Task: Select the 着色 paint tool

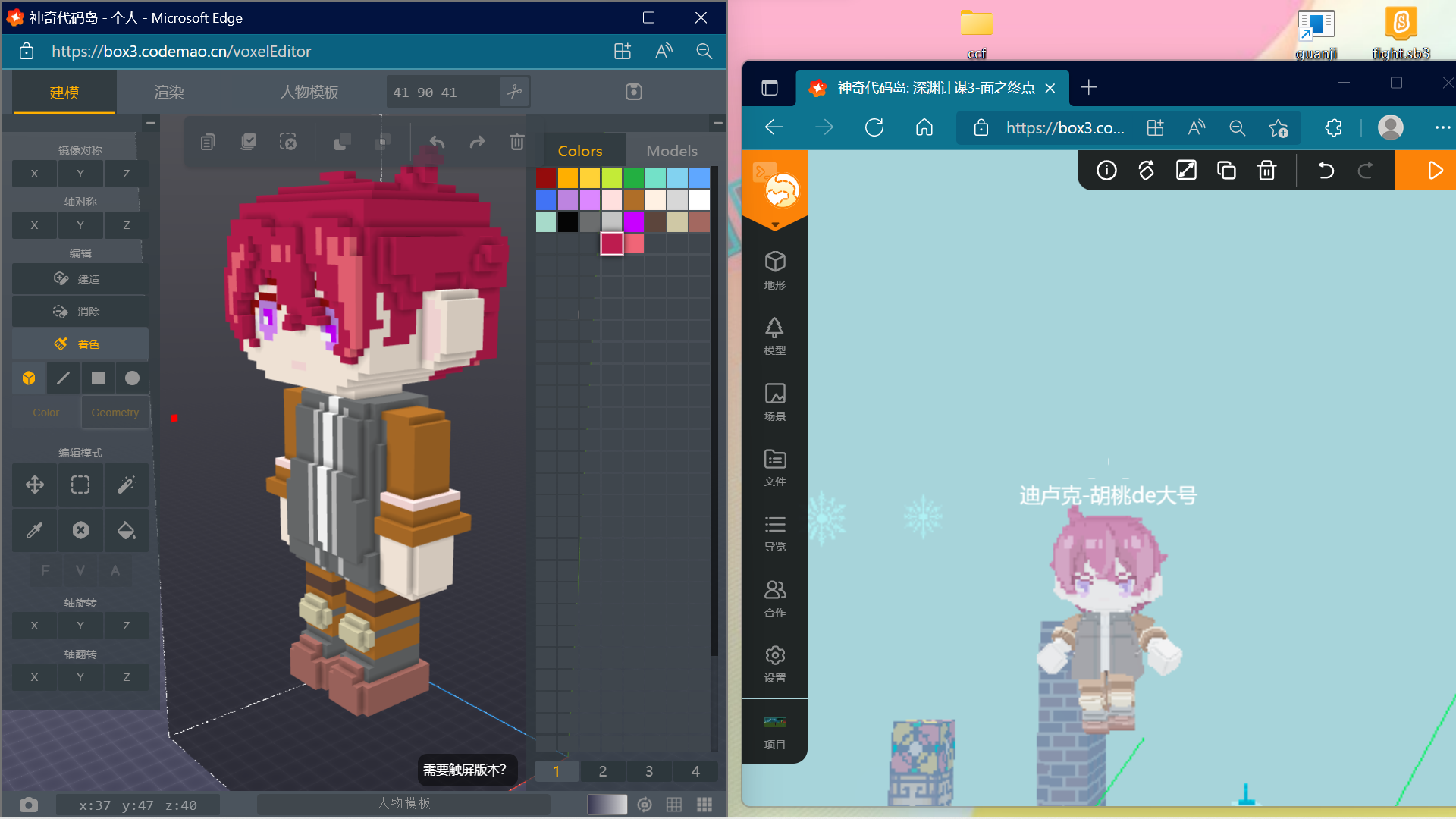Action: pyautogui.click(x=80, y=344)
